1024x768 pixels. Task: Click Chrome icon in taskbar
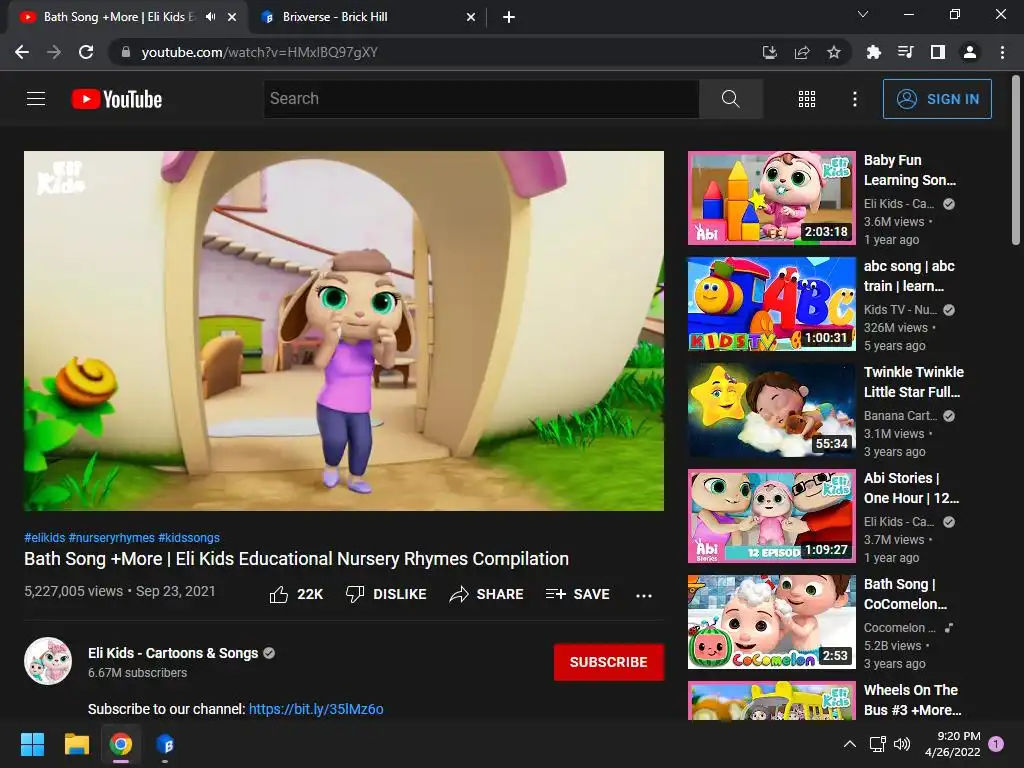click(121, 744)
